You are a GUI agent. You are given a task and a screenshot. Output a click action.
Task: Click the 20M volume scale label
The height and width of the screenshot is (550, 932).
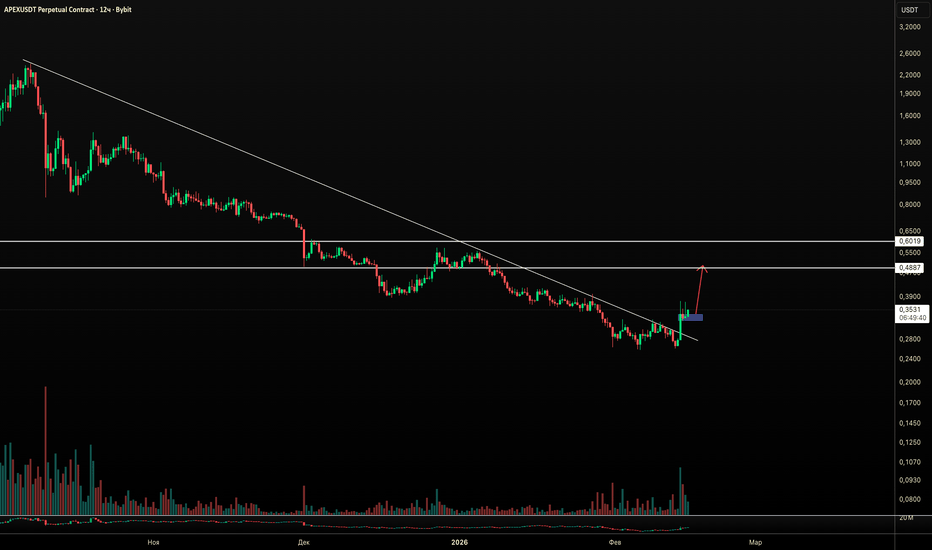coord(906,518)
